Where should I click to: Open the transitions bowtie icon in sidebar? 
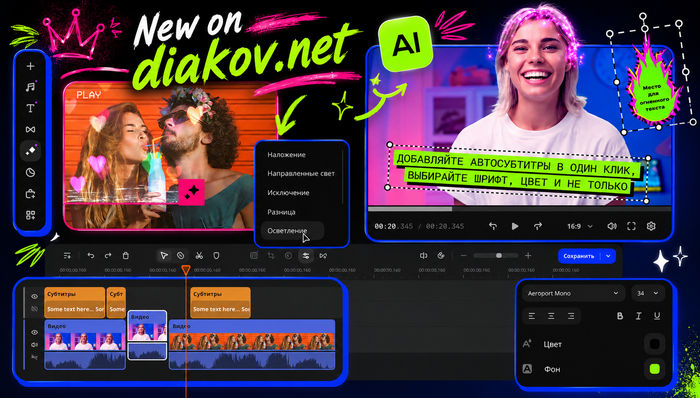[30, 129]
